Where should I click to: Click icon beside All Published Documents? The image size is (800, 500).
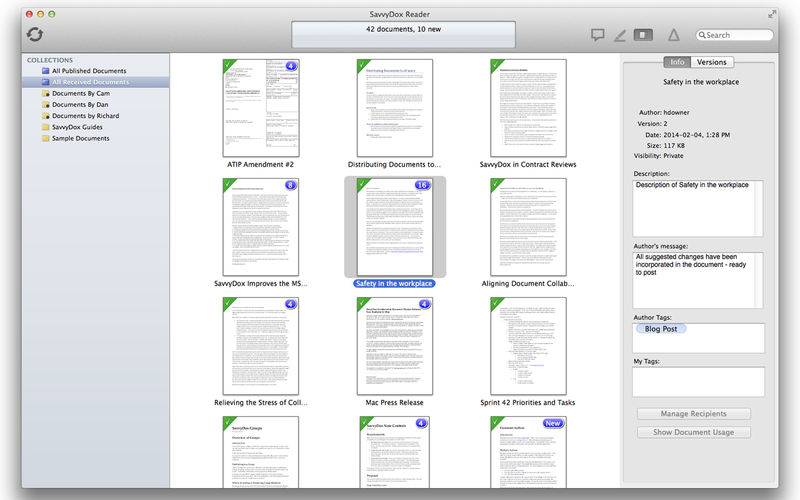[45, 71]
